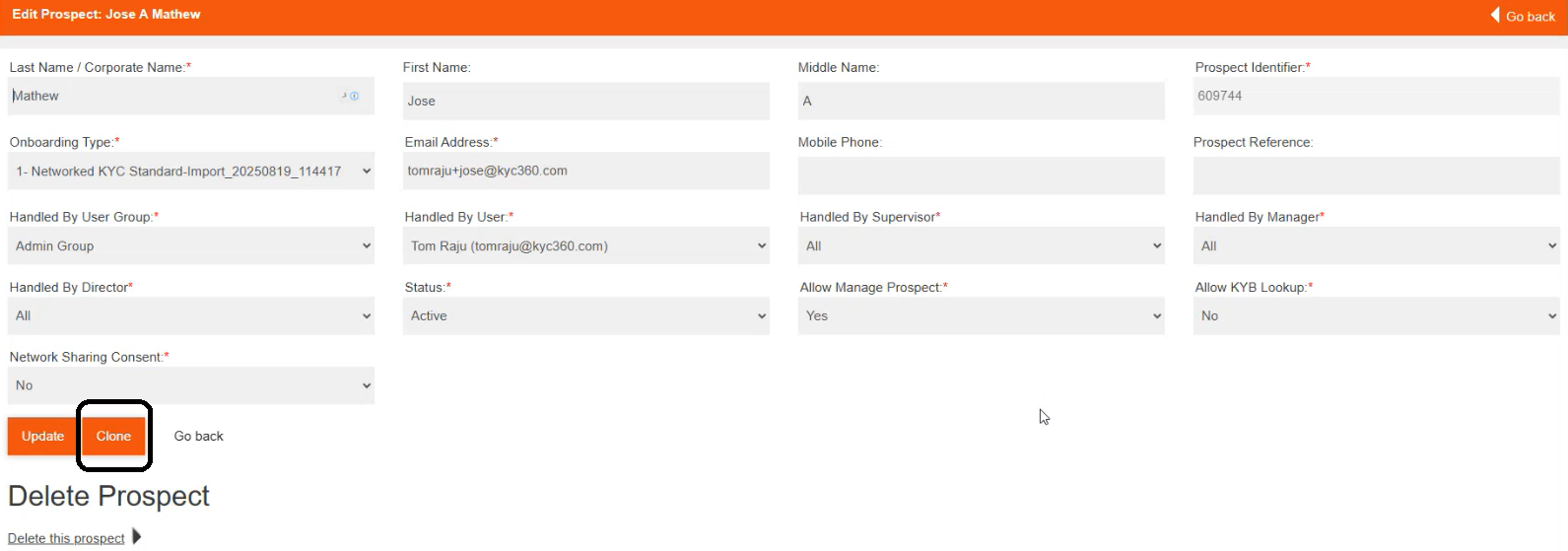Open the Allow KYB Lookup dropdown
The width and height of the screenshot is (1568, 551).
[1377, 316]
